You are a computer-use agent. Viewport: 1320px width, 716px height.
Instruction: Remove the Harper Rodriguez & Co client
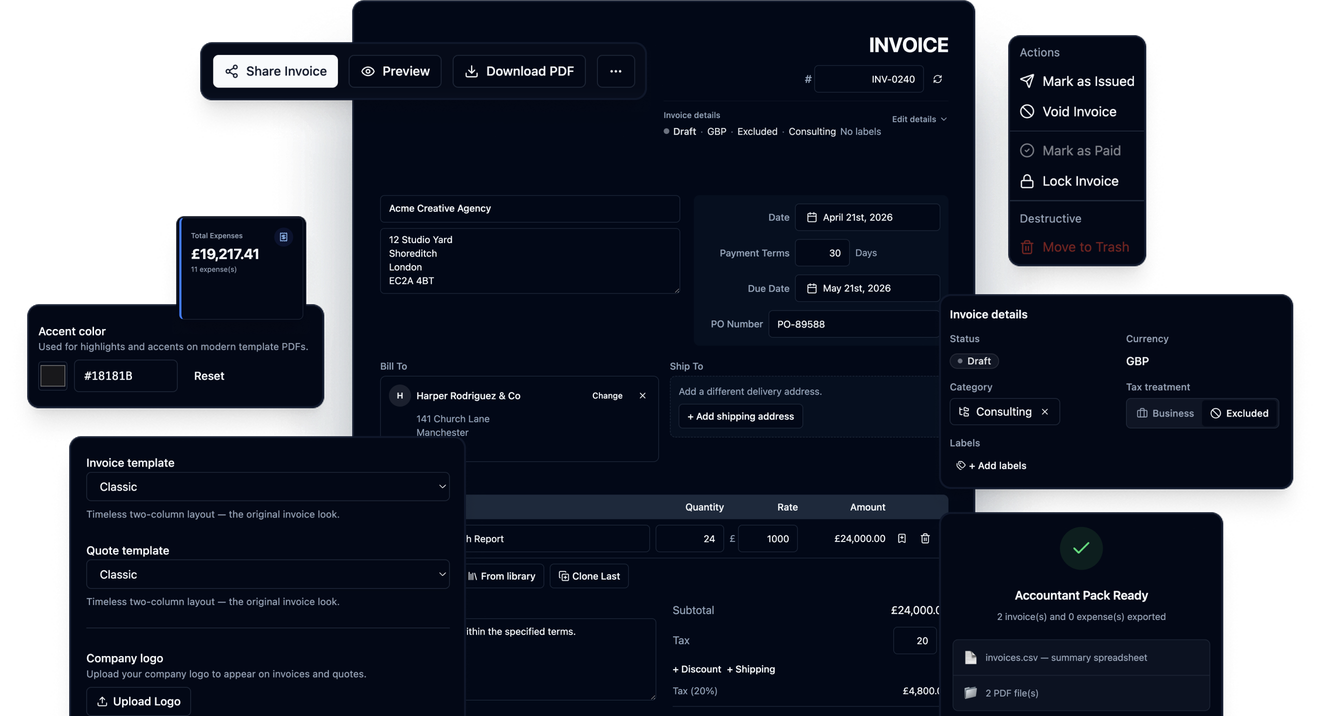tap(643, 396)
